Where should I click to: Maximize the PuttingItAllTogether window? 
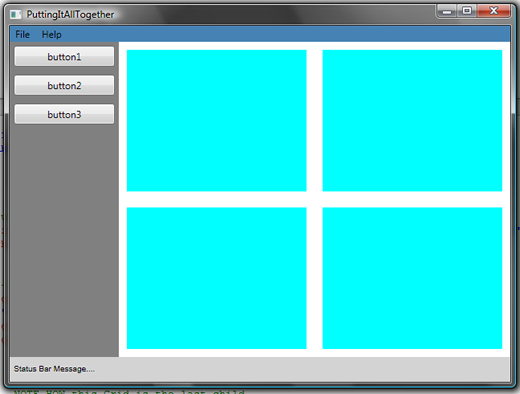click(467, 11)
